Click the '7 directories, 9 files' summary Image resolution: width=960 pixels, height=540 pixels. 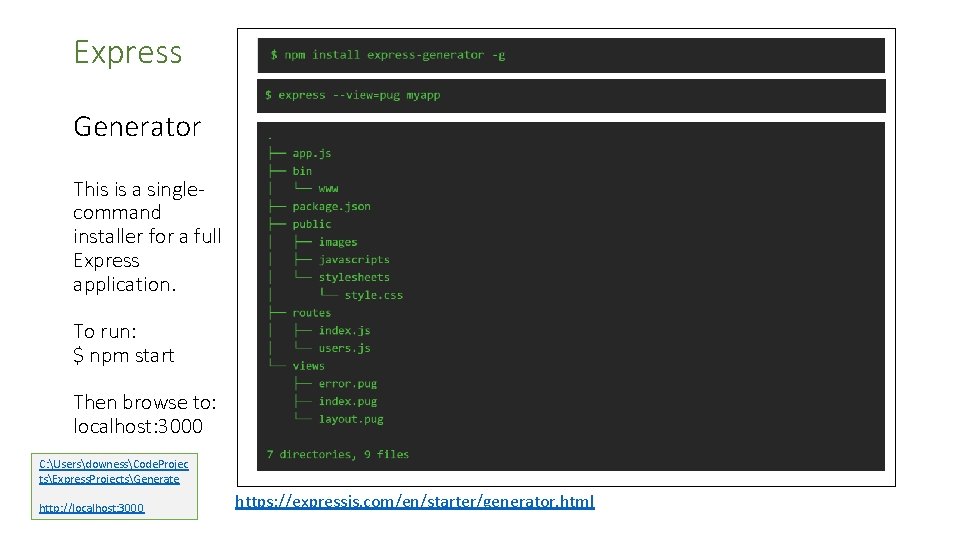tap(337, 454)
